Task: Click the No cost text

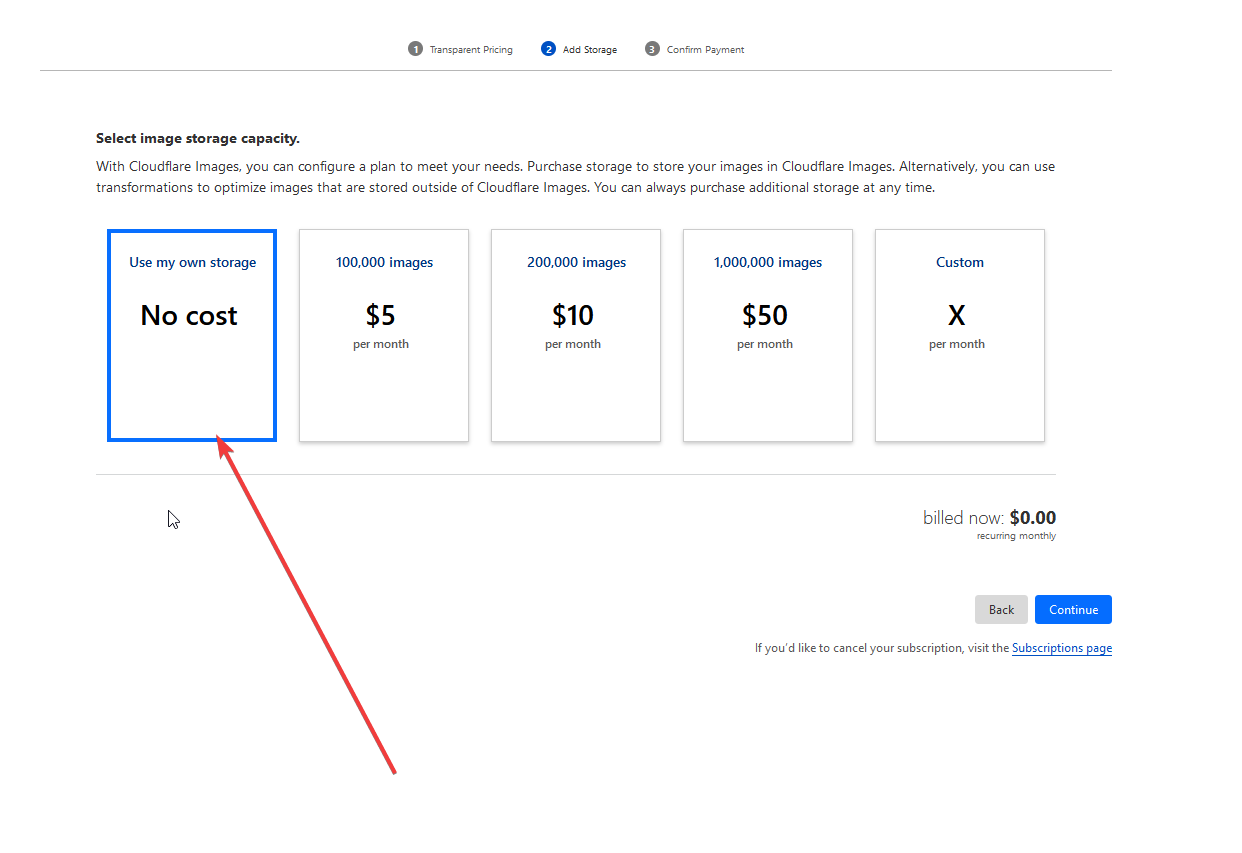Action: point(189,316)
